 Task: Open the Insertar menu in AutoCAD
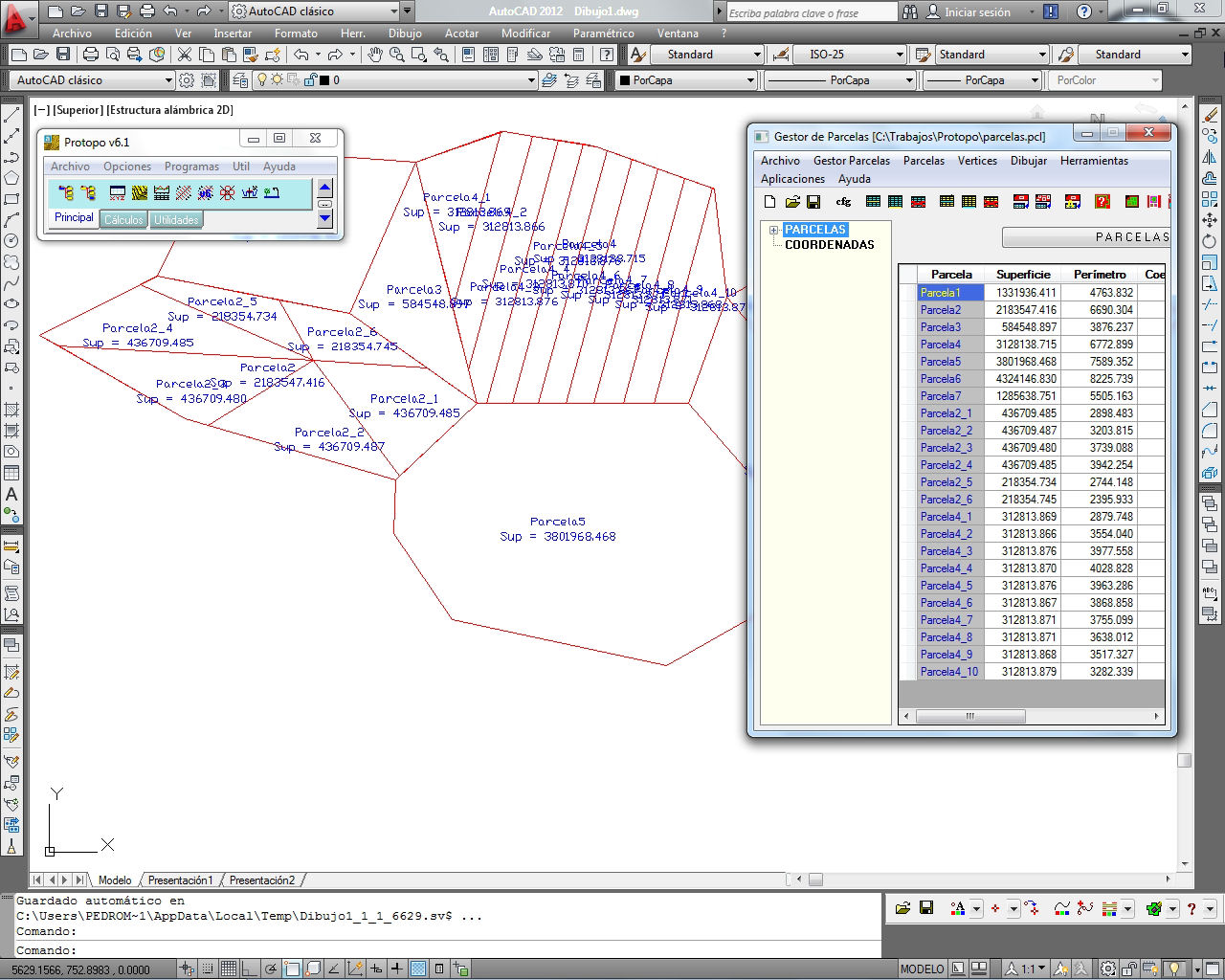tap(233, 33)
